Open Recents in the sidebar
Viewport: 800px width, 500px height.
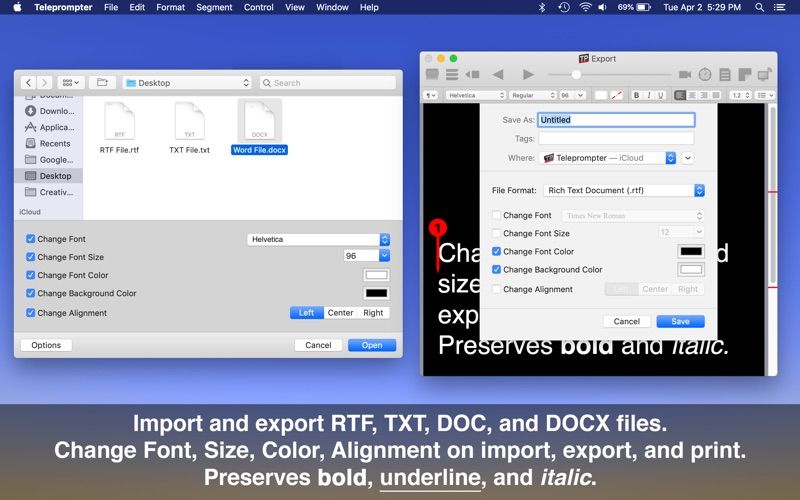(x=48, y=143)
